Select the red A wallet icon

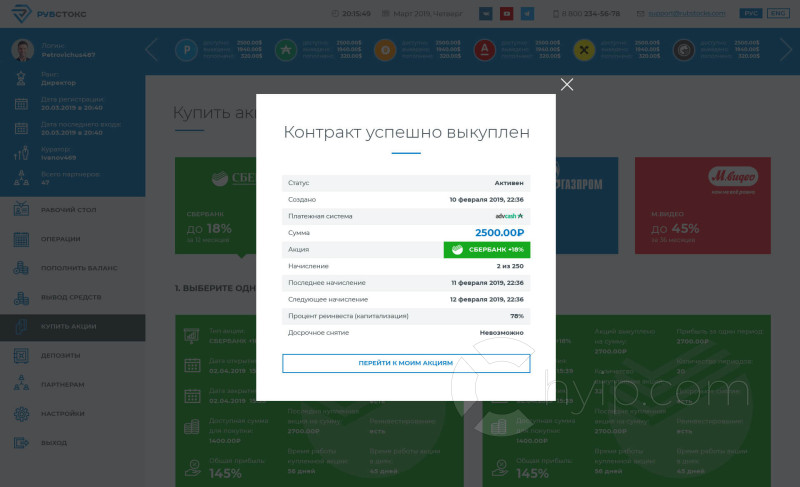[485, 50]
